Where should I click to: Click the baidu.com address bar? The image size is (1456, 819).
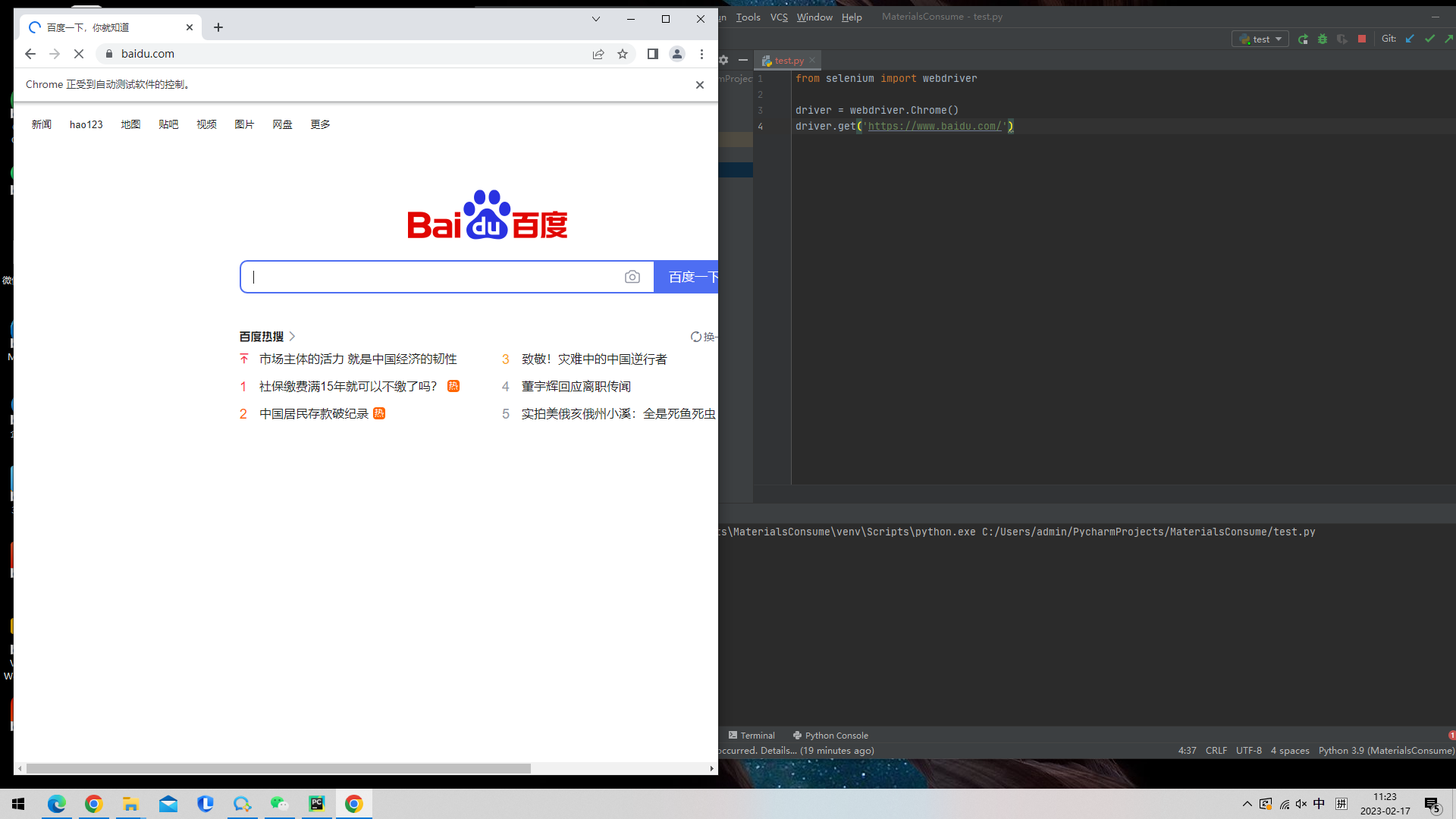click(341, 54)
